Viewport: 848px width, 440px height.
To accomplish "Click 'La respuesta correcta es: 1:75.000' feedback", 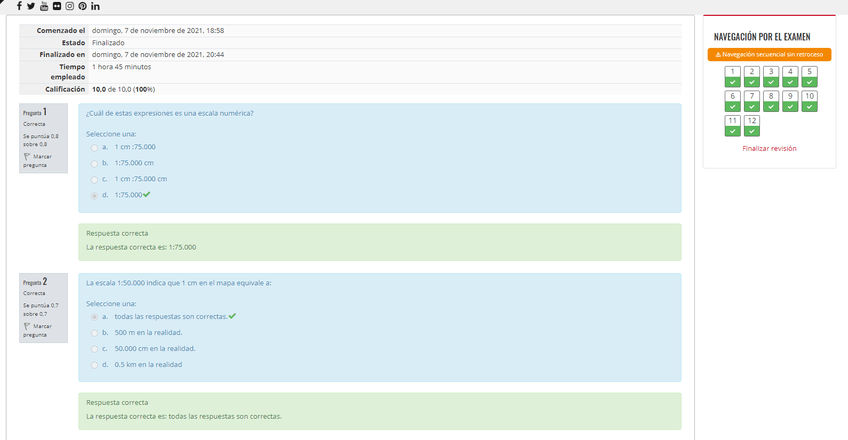I will click(x=141, y=247).
